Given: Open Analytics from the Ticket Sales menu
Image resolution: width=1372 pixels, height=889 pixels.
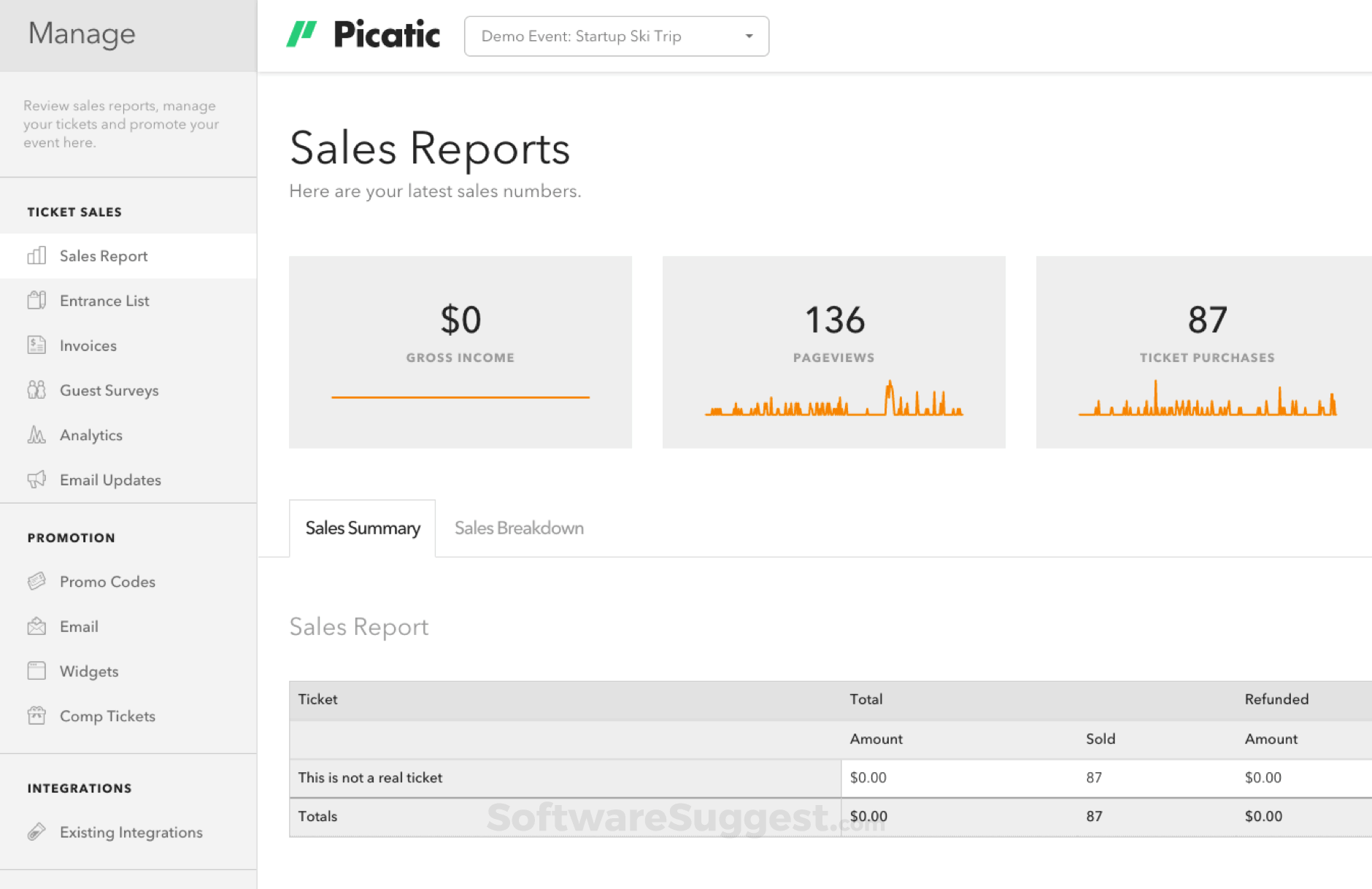Looking at the screenshot, I should coord(91,435).
